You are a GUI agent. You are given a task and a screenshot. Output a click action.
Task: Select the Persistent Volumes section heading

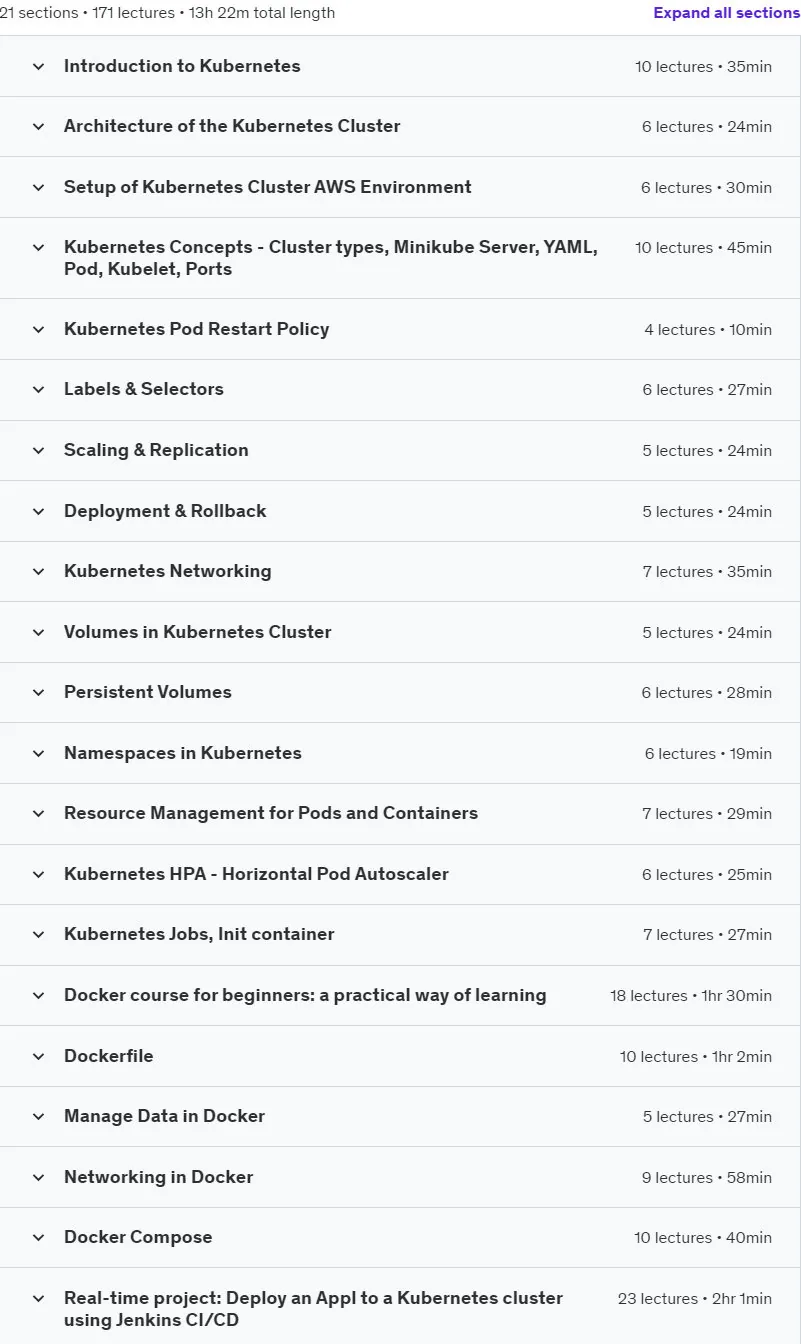click(147, 692)
